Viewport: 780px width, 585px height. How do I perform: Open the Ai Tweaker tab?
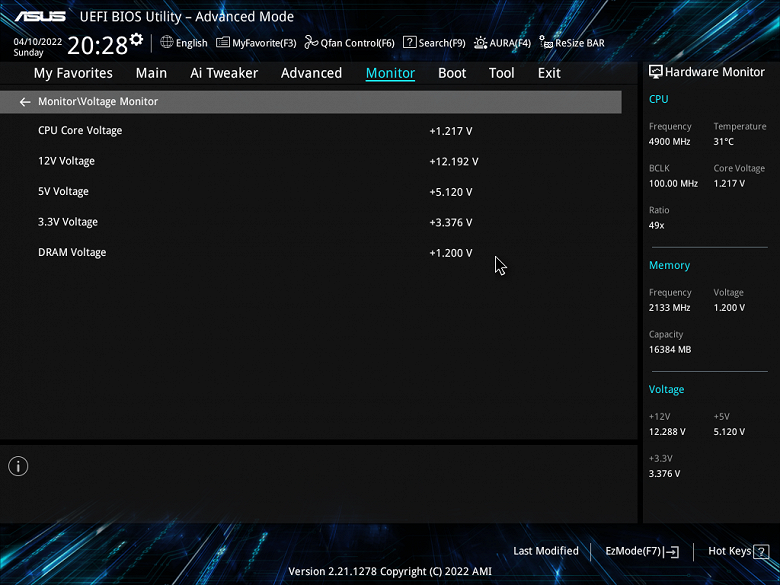224,73
